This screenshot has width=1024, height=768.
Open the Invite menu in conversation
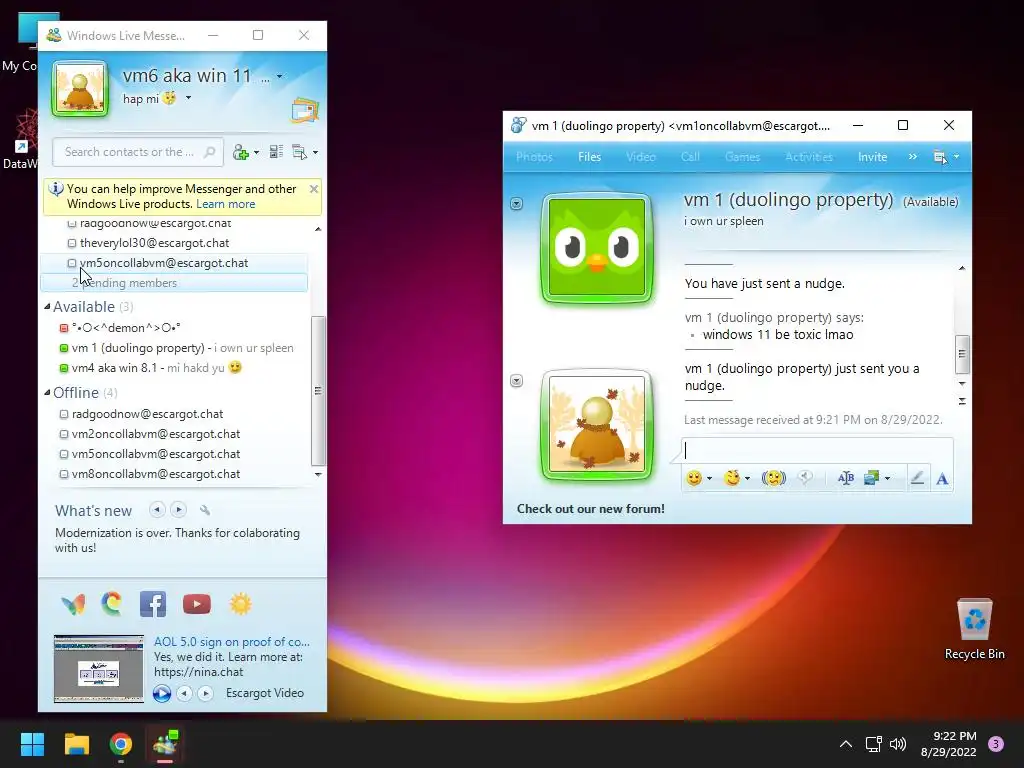[872, 157]
